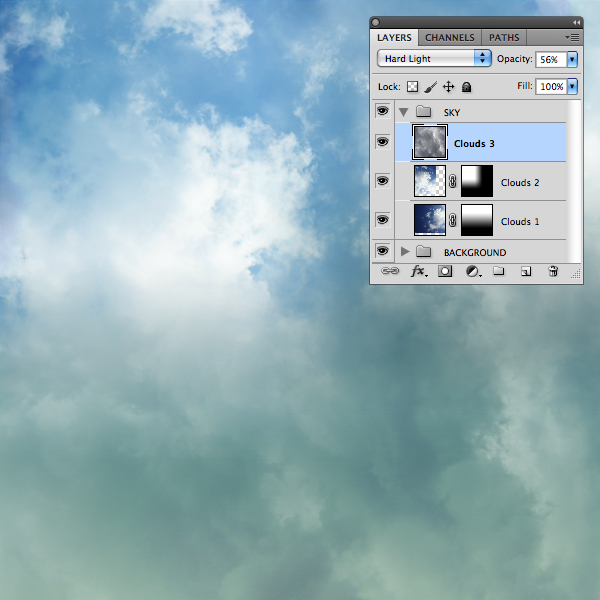Image resolution: width=600 pixels, height=600 pixels.
Task: Click the Clouds 2 mask link icon
Action: click(x=453, y=181)
